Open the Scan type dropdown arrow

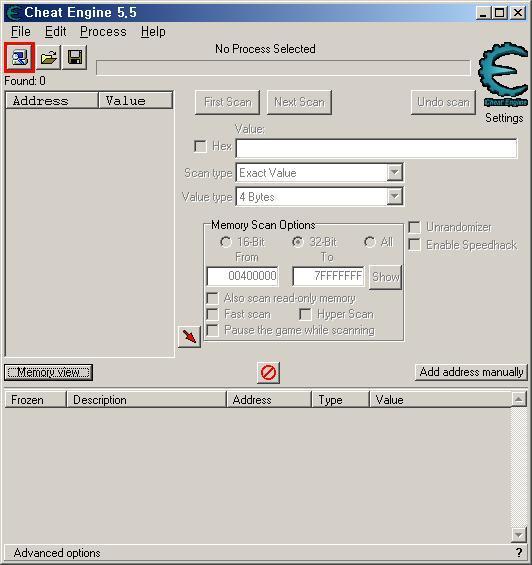pyautogui.click(x=395, y=173)
